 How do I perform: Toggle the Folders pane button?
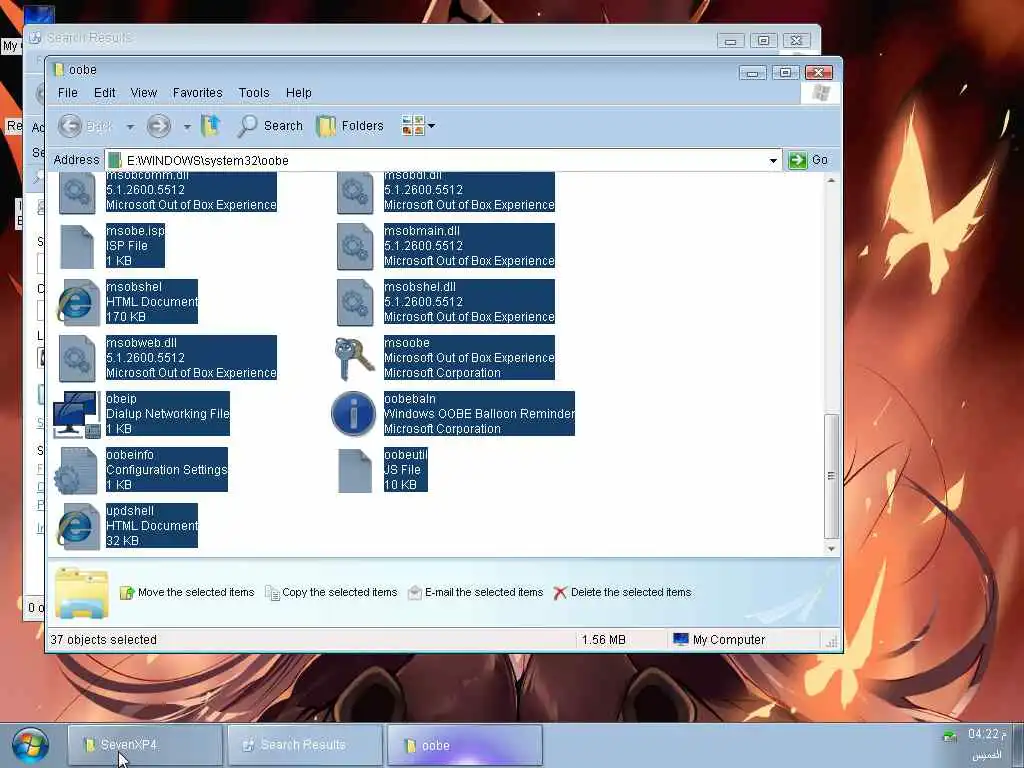pos(350,125)
